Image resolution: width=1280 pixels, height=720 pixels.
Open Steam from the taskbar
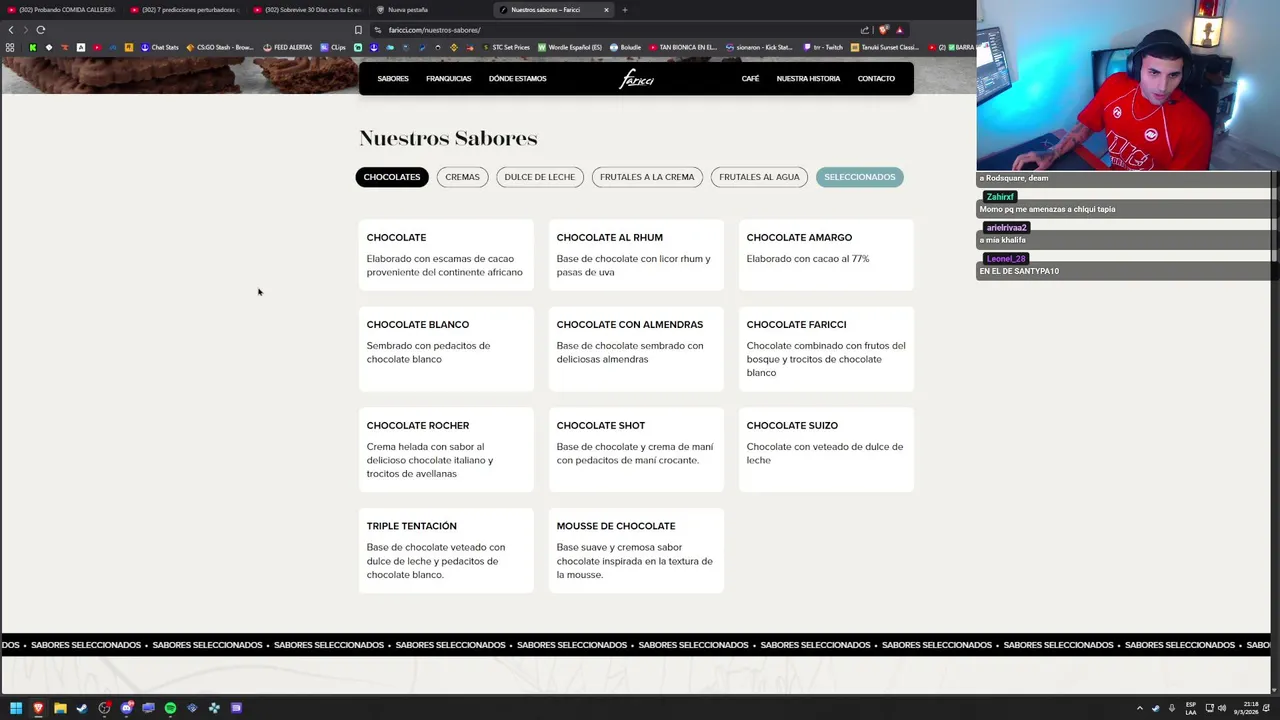(x=82, y=708)
